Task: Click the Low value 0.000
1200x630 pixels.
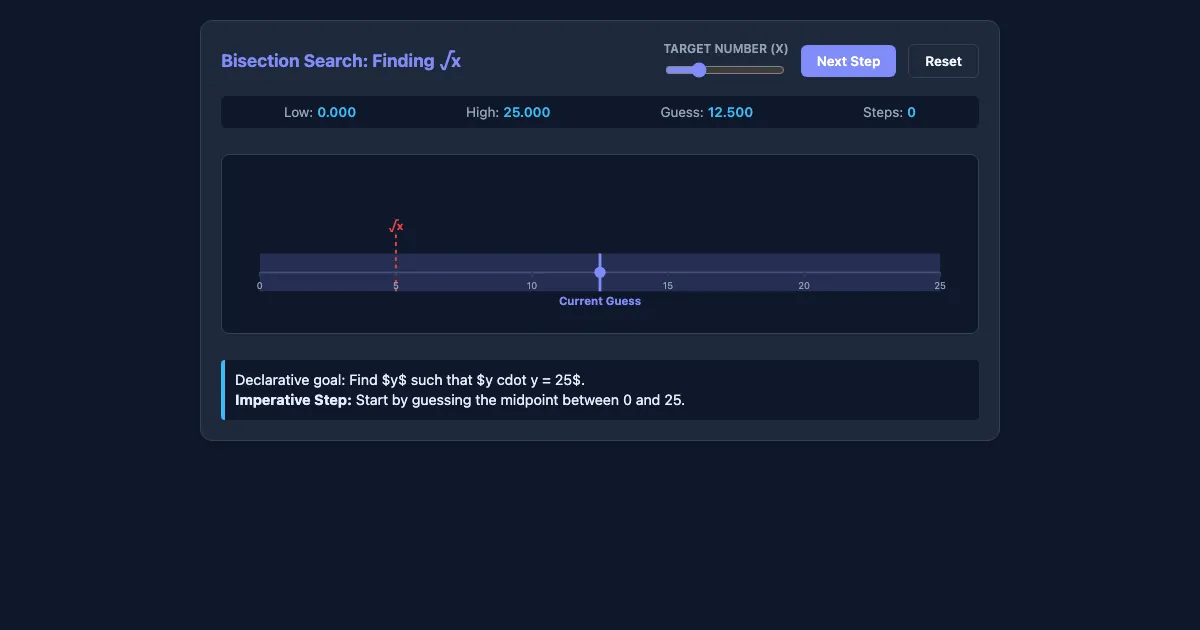Action: [x=336, y=112]
